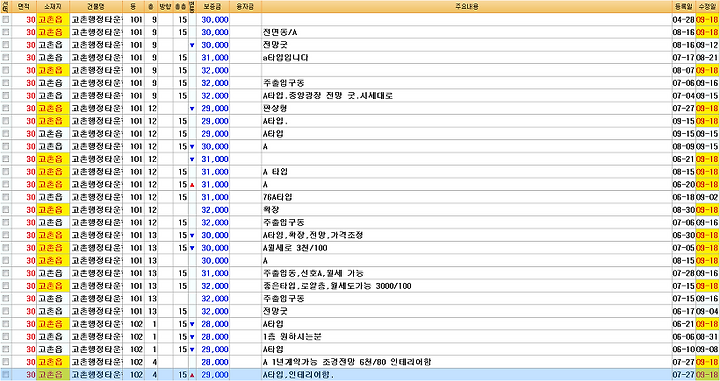Image resolution: width=720 pixels, height=381 pixels.
Task: Click the 09-04 modified date
Action: 707,312
